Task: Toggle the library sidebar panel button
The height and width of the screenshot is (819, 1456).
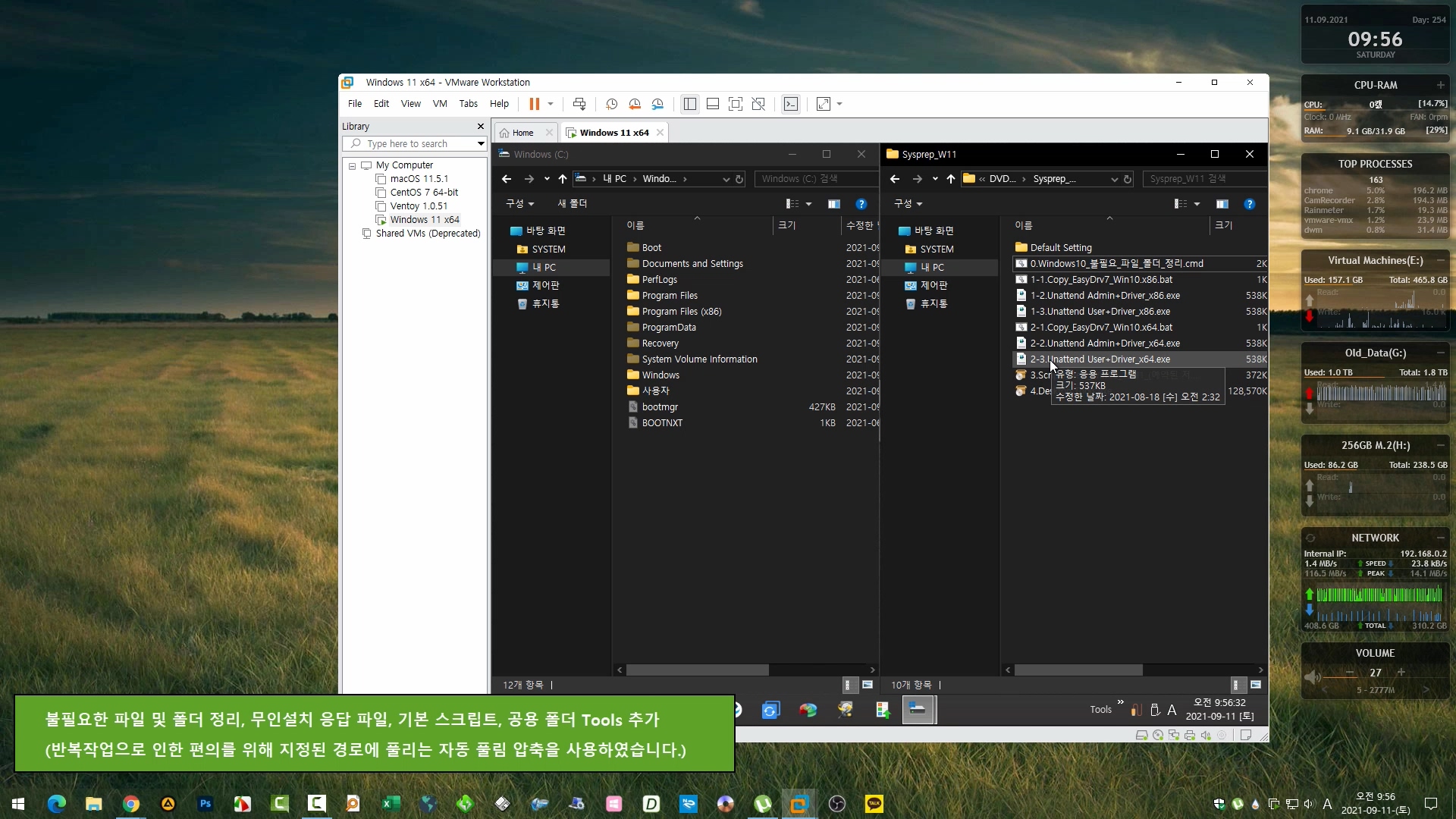Action: coord(689,104)
